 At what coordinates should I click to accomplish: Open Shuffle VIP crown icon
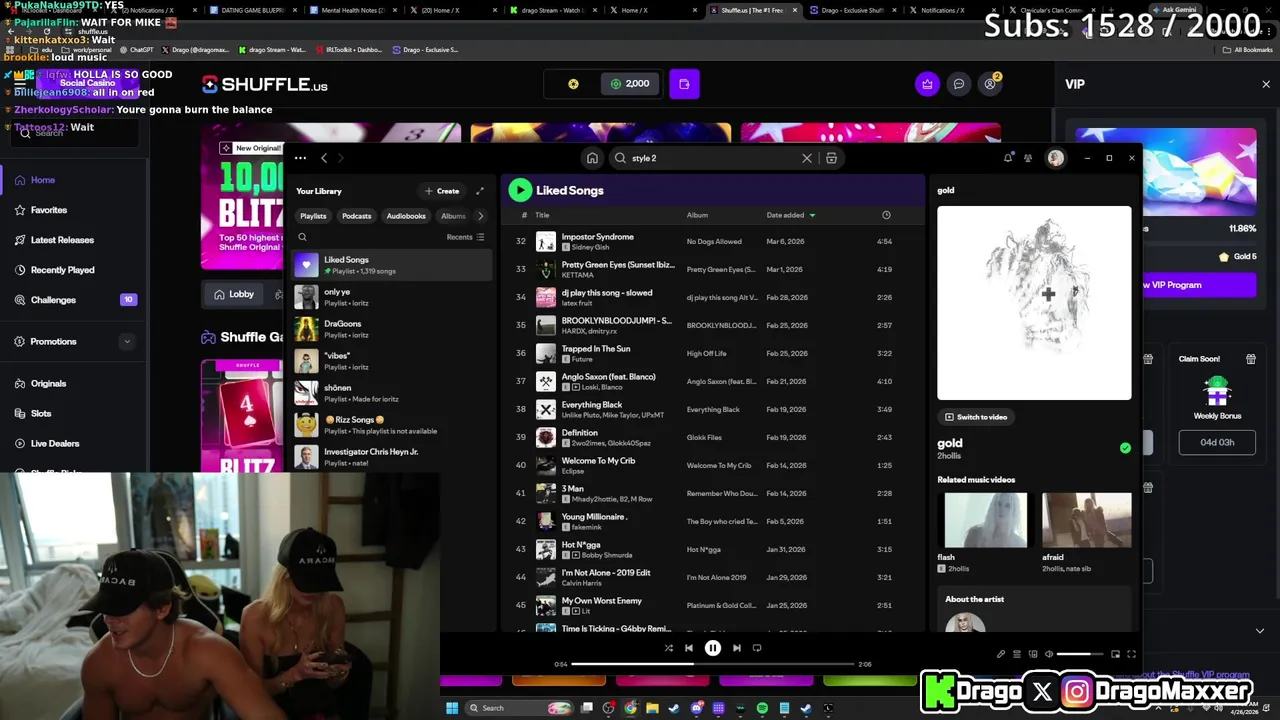pyautogui.click(x=927, y=84)
